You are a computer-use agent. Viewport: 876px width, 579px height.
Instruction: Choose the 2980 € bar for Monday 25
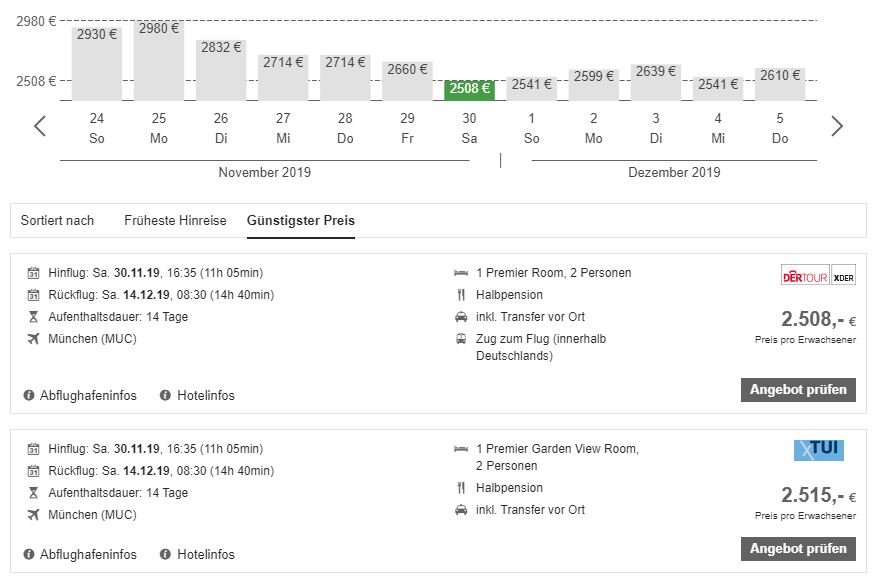pyautogui.click(x=159, y=61)
